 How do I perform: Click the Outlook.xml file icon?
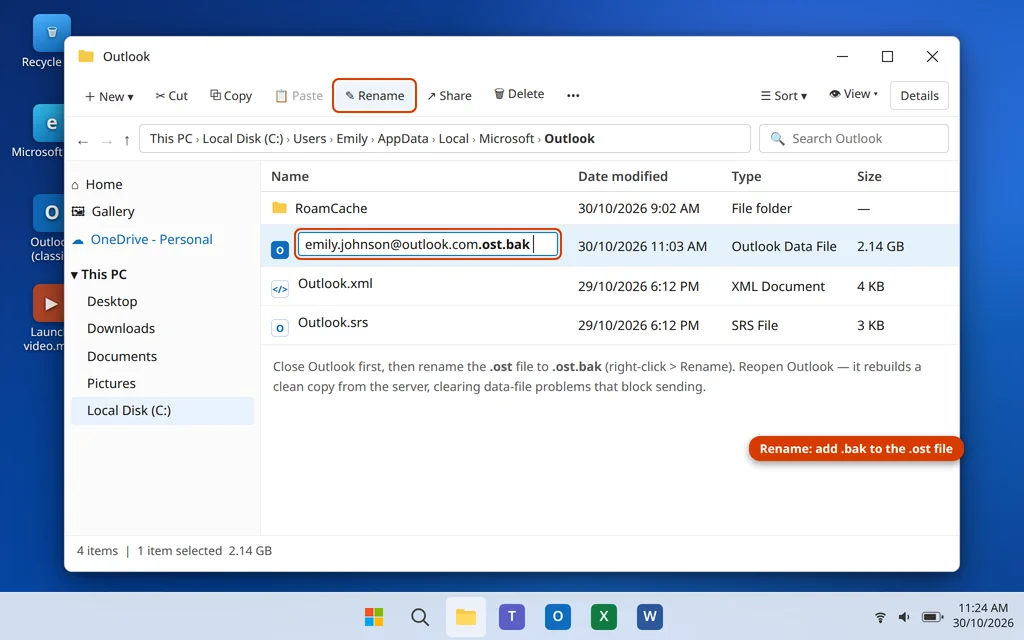pos(280,289)
